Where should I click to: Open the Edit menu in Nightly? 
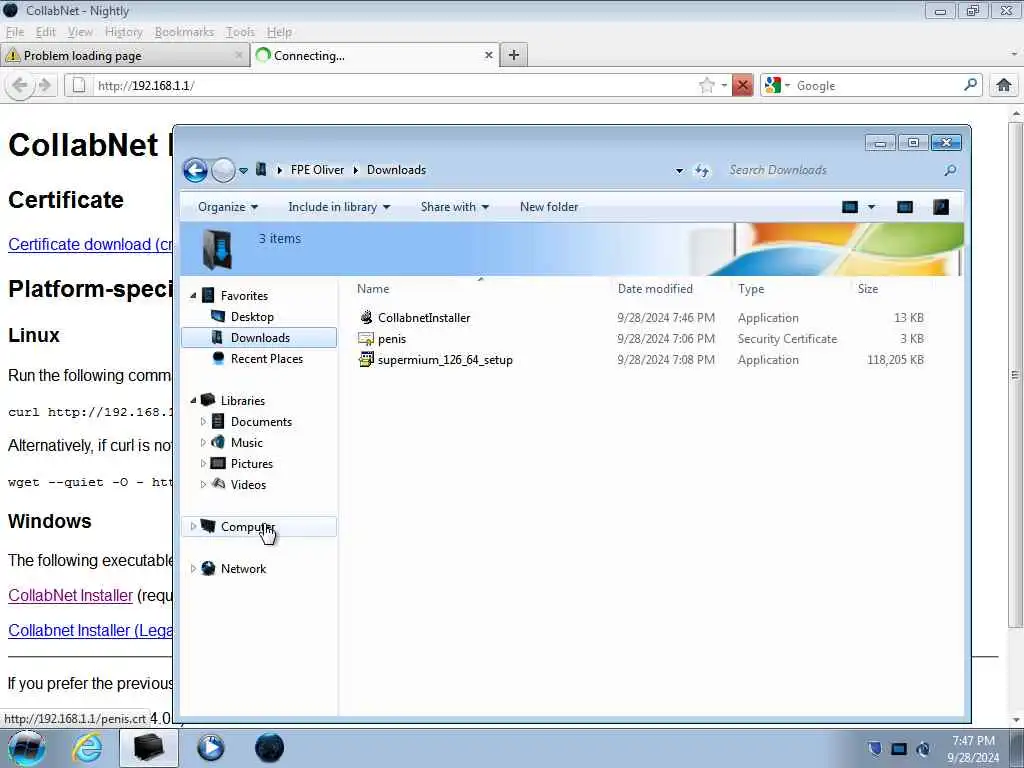pyautogui.click(x=46, y=32)
